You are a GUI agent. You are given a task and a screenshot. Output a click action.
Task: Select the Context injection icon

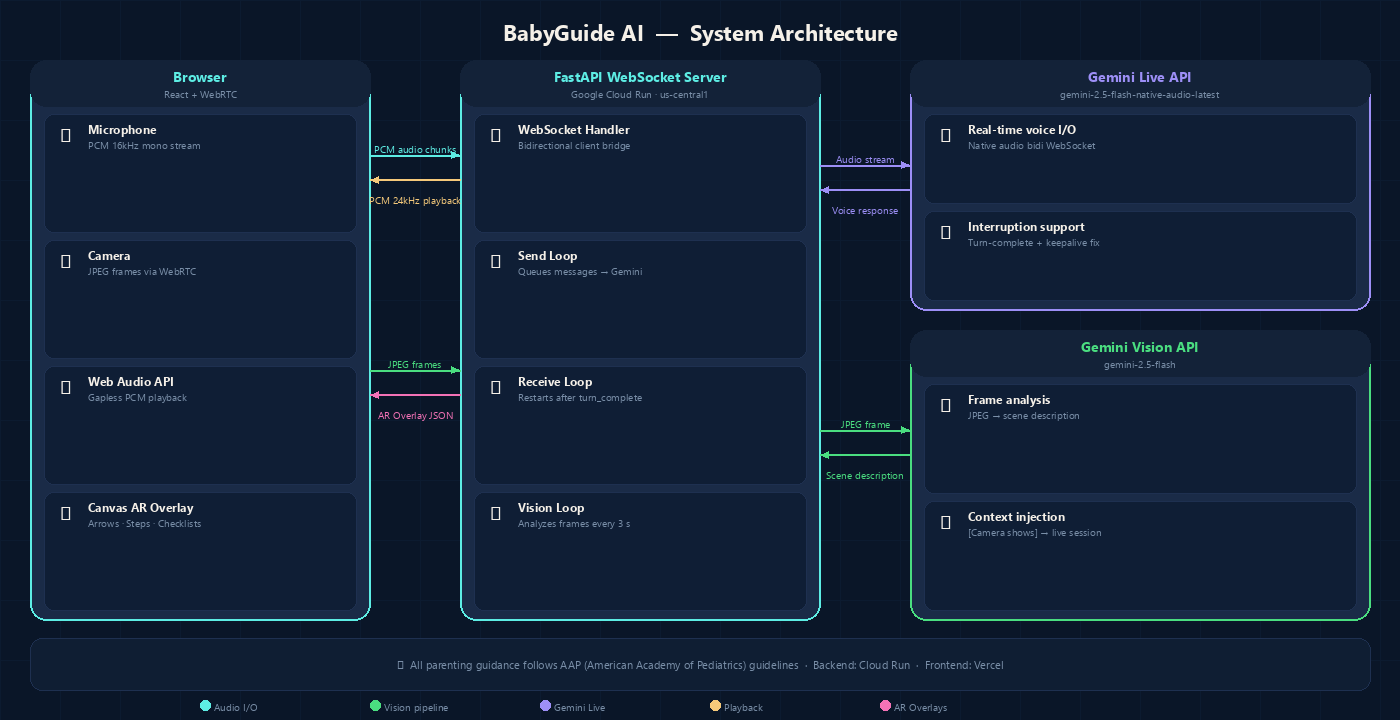(946, 522)
